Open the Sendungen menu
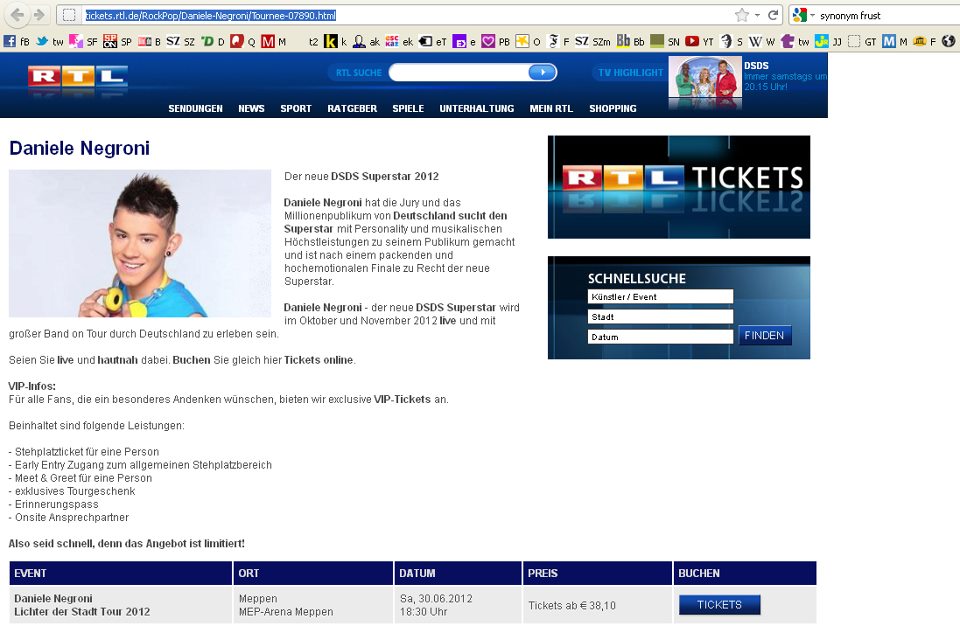 195,108
